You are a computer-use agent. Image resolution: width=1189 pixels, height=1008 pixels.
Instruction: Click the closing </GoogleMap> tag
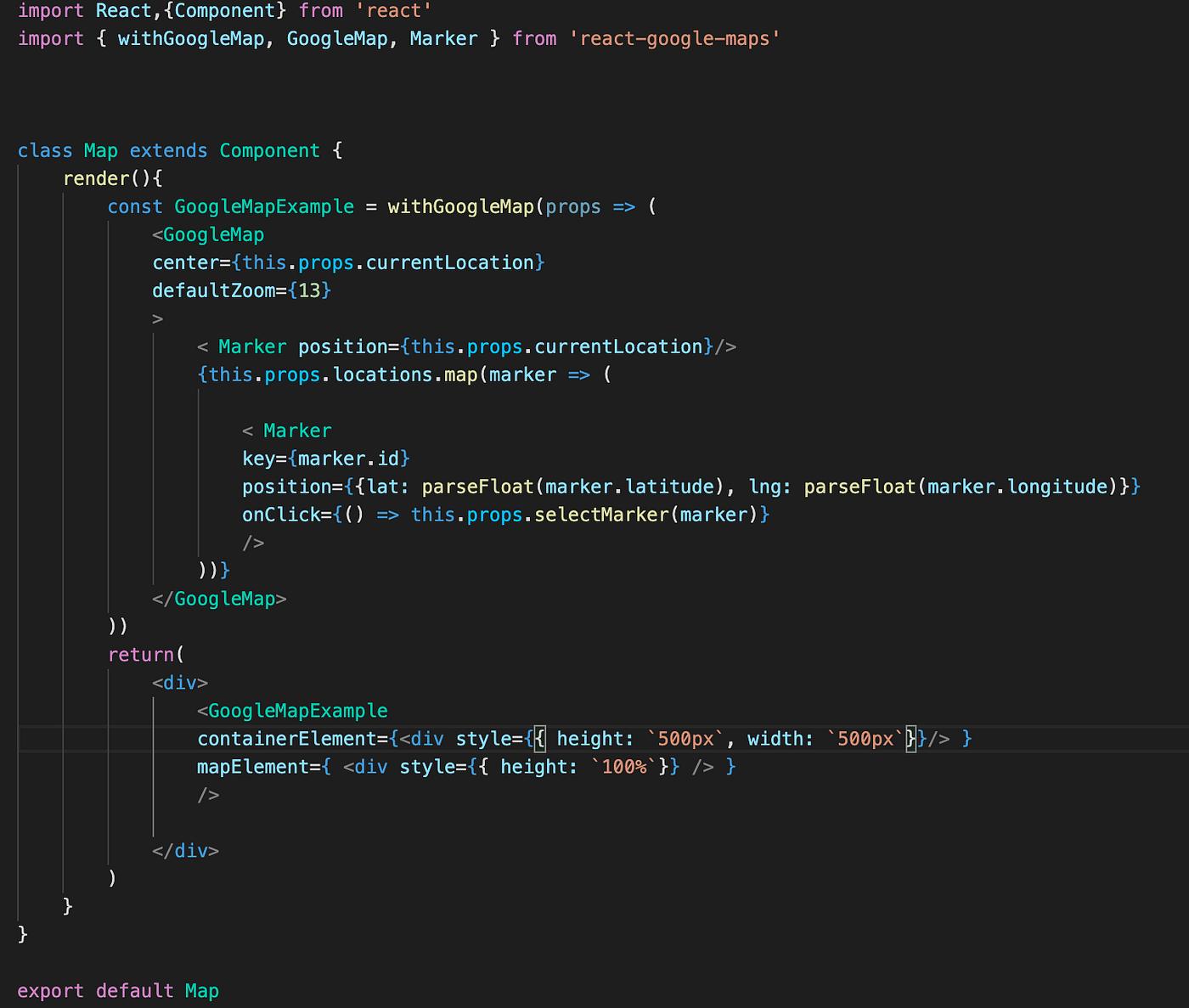click(x=219, y=600)
